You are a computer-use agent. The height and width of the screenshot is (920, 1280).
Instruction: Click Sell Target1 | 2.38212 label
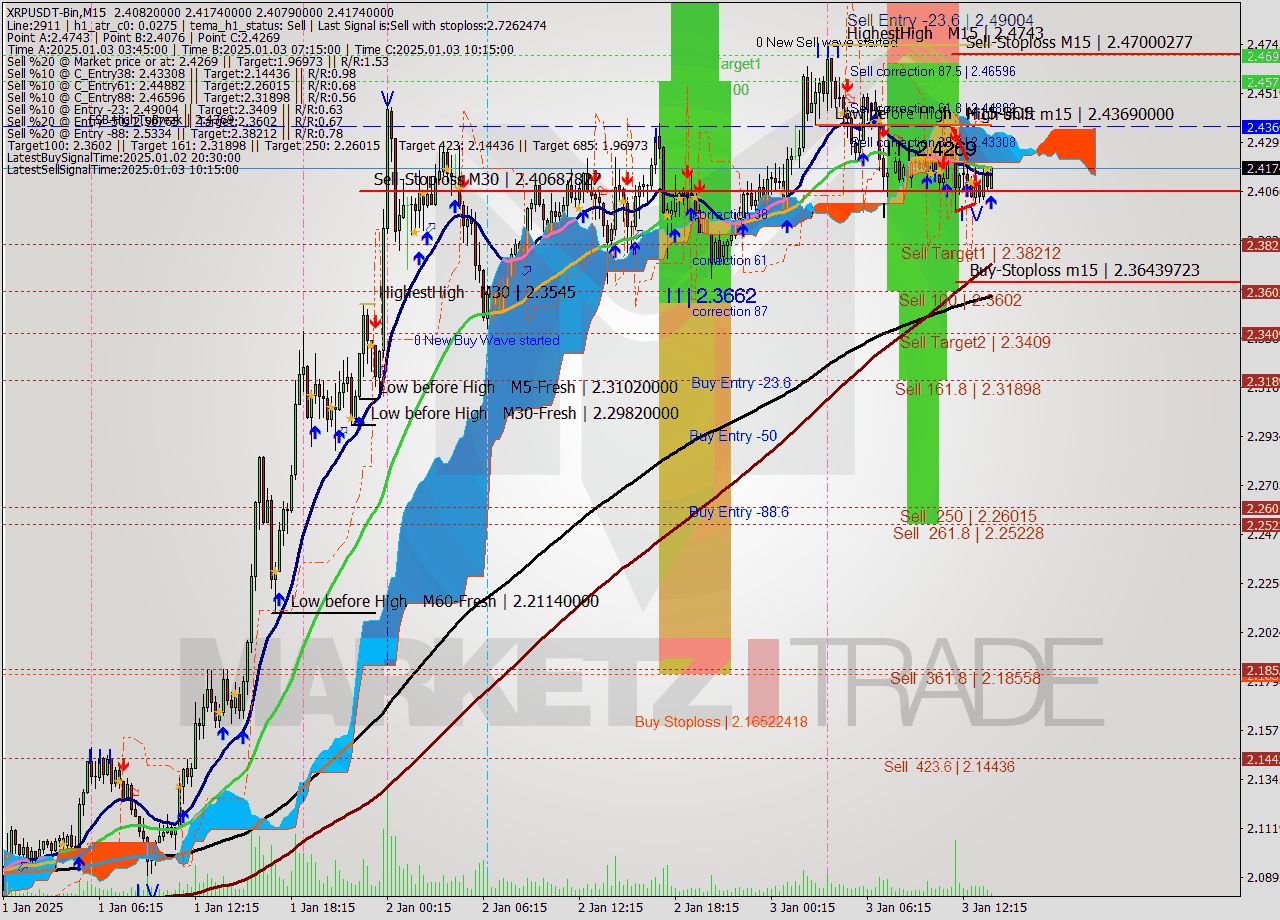[x=981, y=254]
